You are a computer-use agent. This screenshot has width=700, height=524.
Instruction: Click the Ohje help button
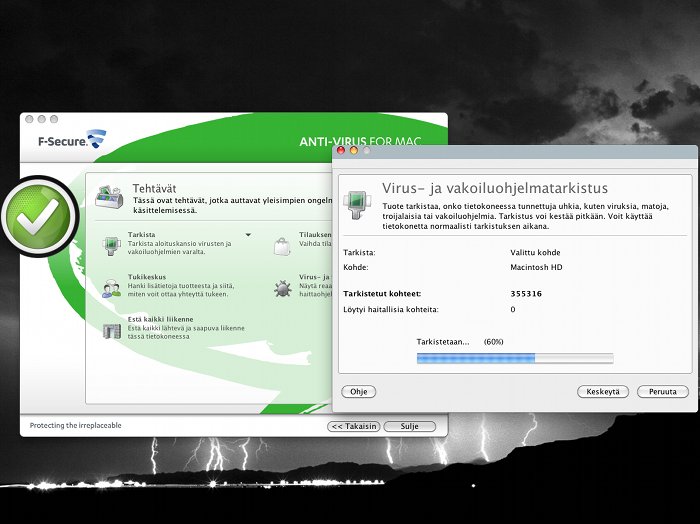click(358, 391)
